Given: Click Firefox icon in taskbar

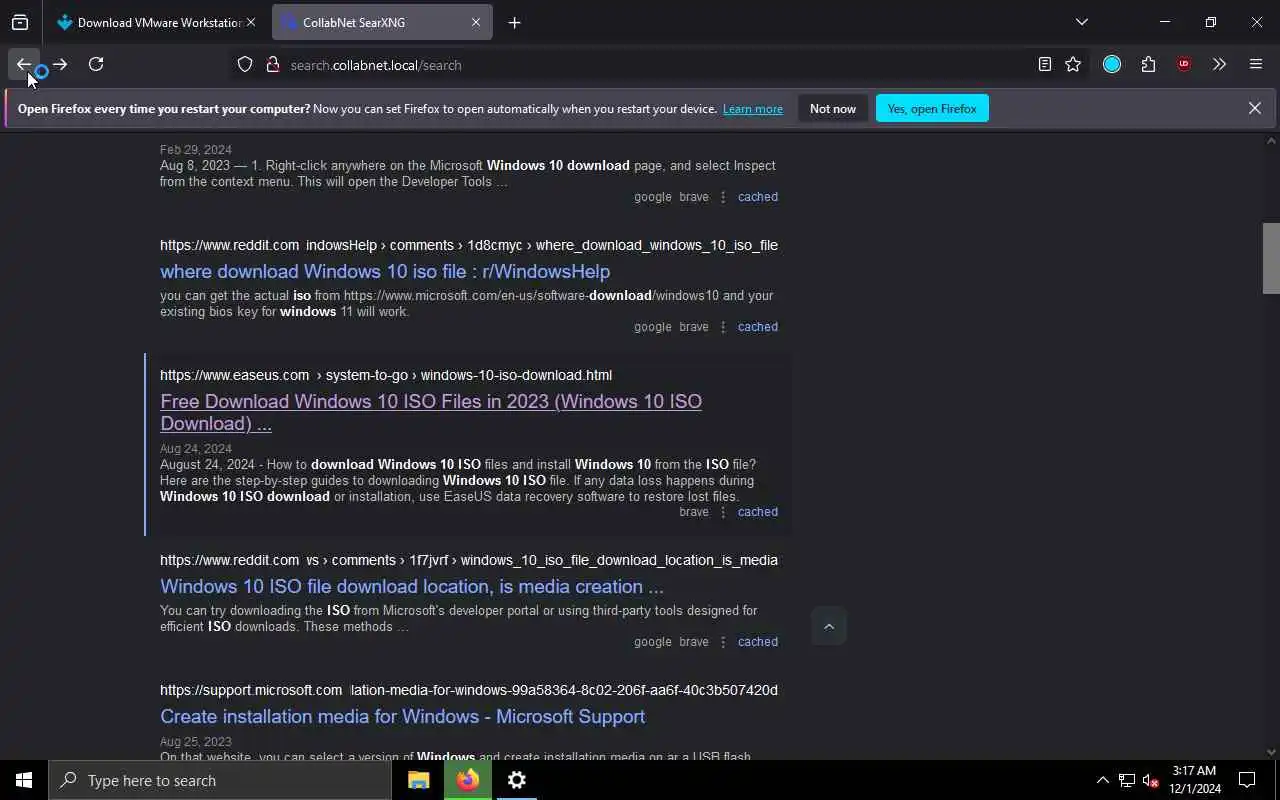Looking at the screenshot, I should [468, 780].
